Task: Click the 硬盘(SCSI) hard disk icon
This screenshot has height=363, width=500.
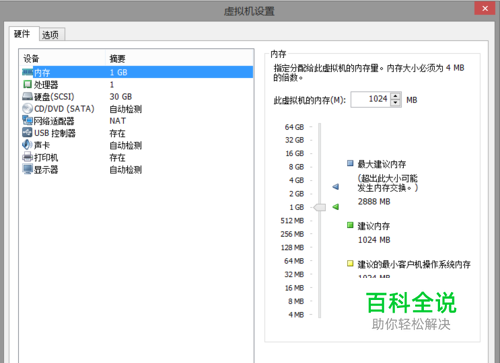Action: (x=27, y=97)
